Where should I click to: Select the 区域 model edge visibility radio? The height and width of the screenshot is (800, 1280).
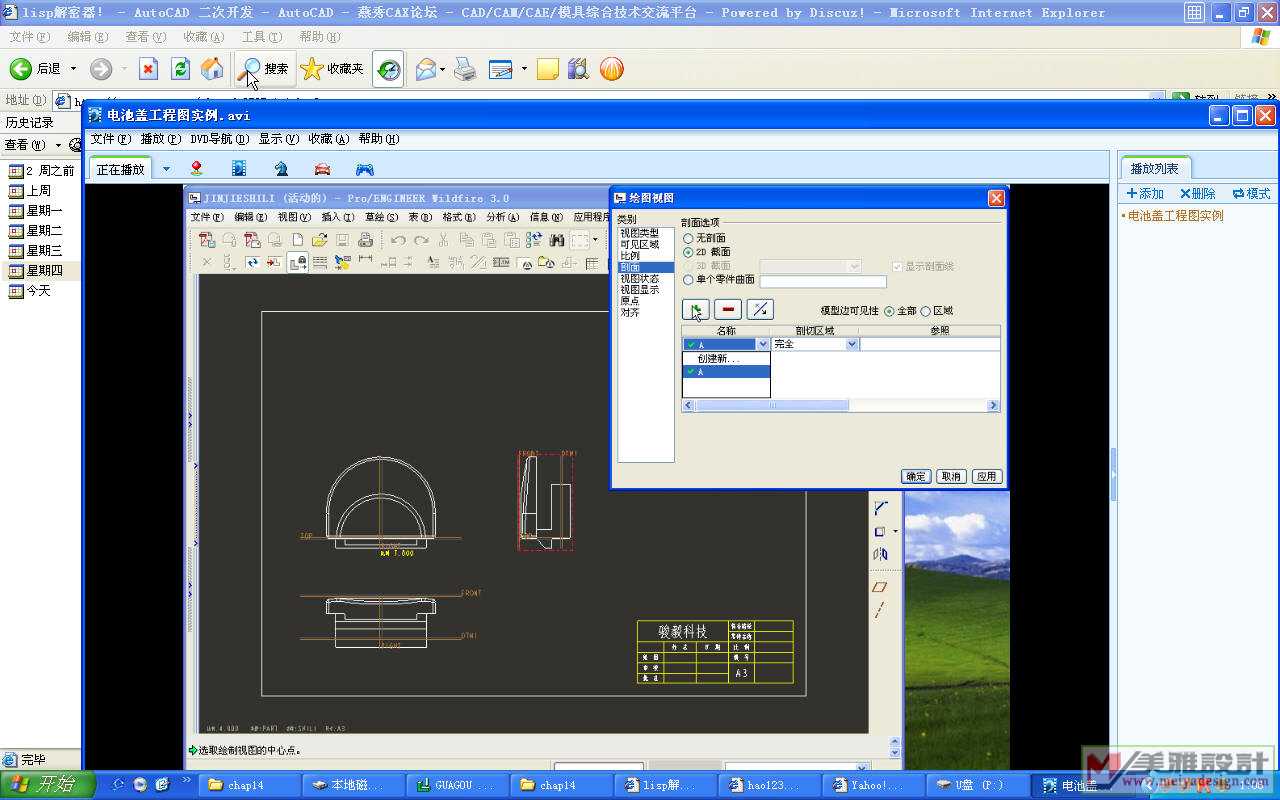click(925, 311)
